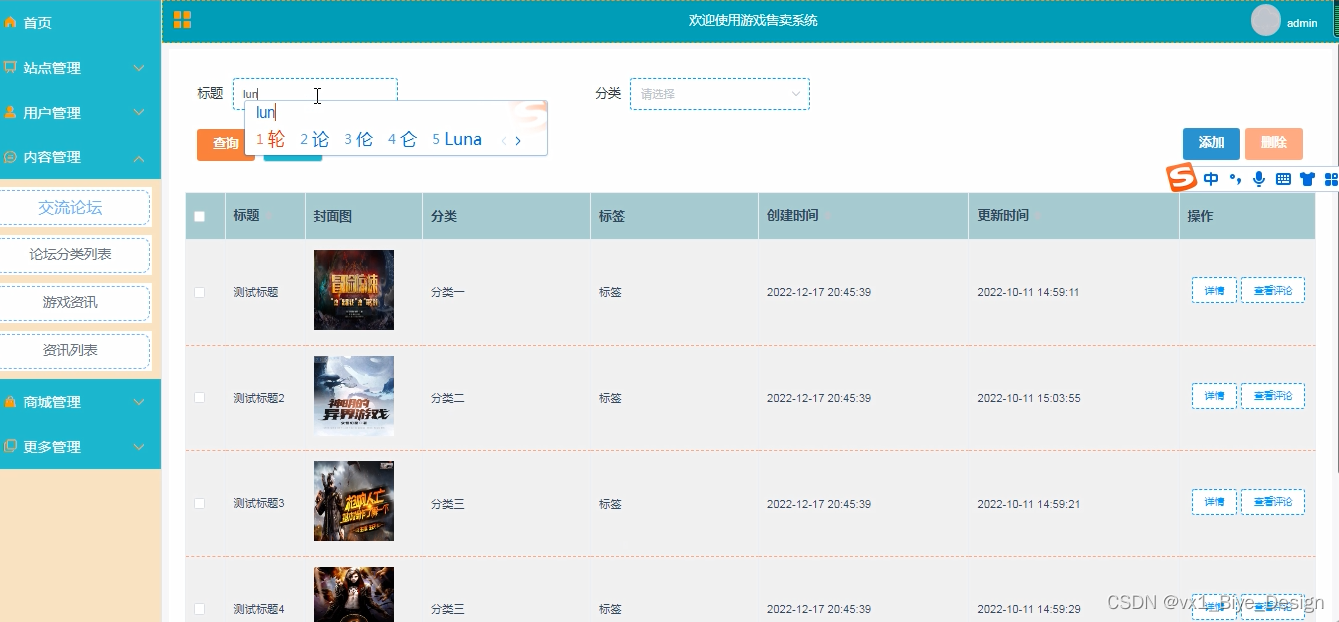
Task: Click the orange 查询 search button
Action: (x=225, y=144)
